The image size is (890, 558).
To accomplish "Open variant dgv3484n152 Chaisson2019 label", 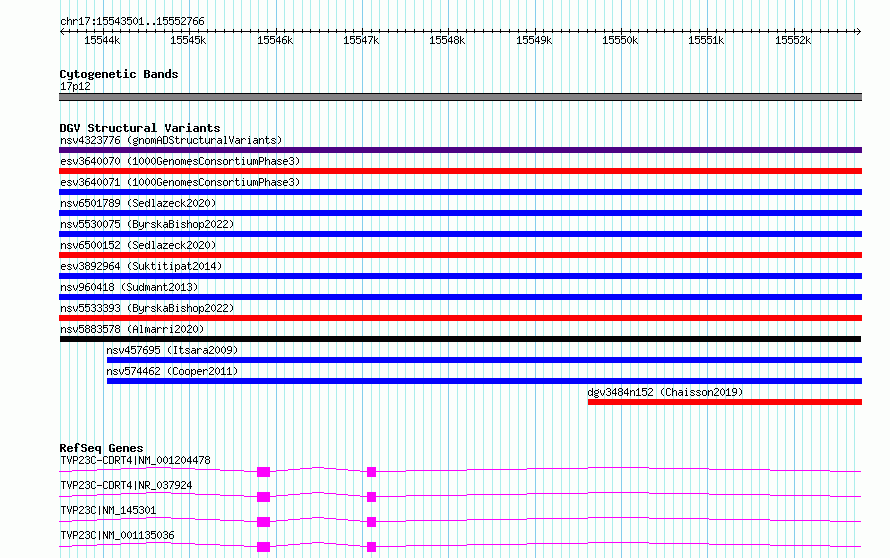I will pos(665,392).
